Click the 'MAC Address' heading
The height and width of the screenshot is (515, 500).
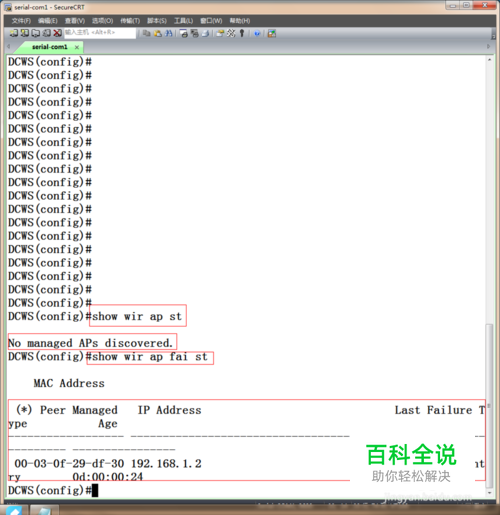(69, 383)
